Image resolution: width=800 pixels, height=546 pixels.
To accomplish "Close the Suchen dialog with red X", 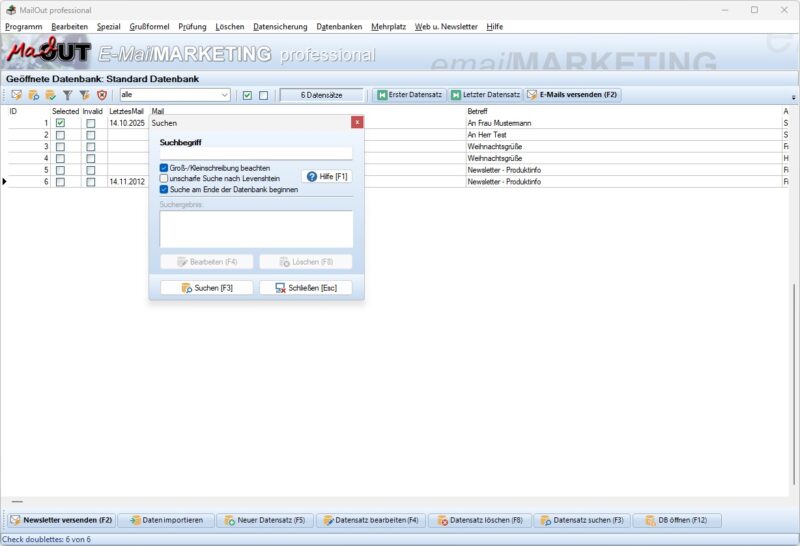I will [x=357, y=122].
